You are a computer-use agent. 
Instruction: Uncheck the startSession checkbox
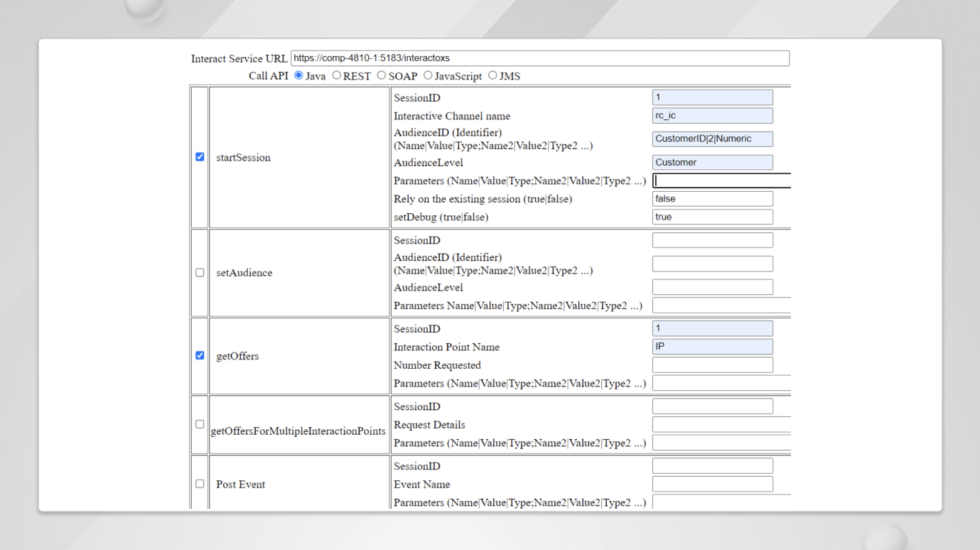point(199,157)
